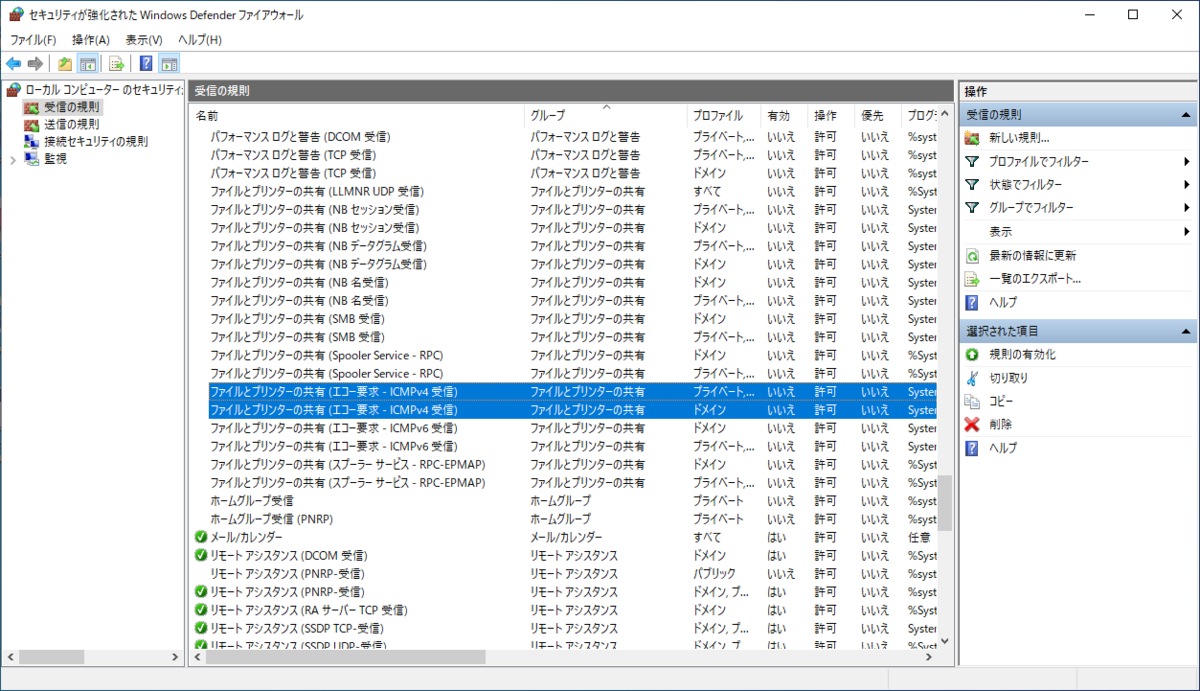Viewport: 1200px width, 691px height.
Task: Click the 削除 action link
Action: coord(1001,424)
